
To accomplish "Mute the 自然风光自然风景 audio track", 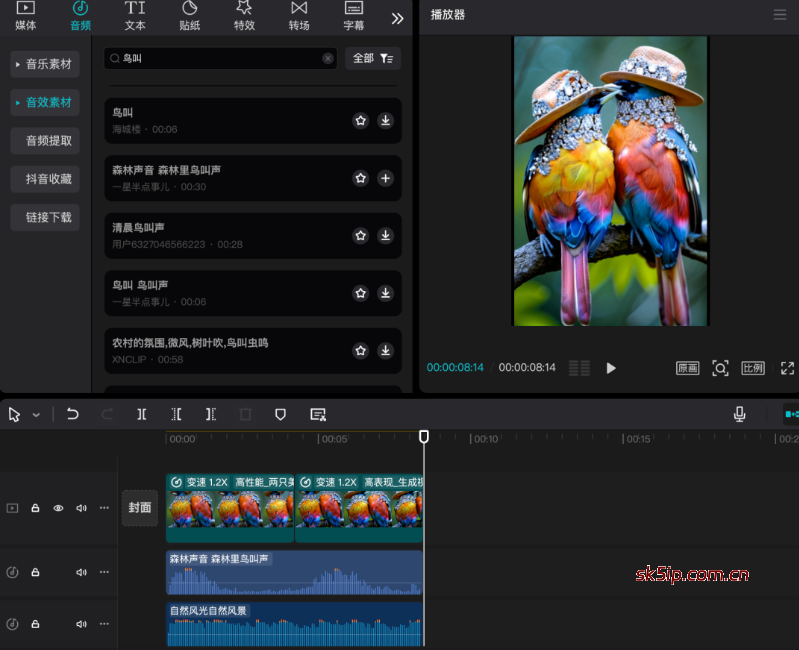I will point(81,625).
